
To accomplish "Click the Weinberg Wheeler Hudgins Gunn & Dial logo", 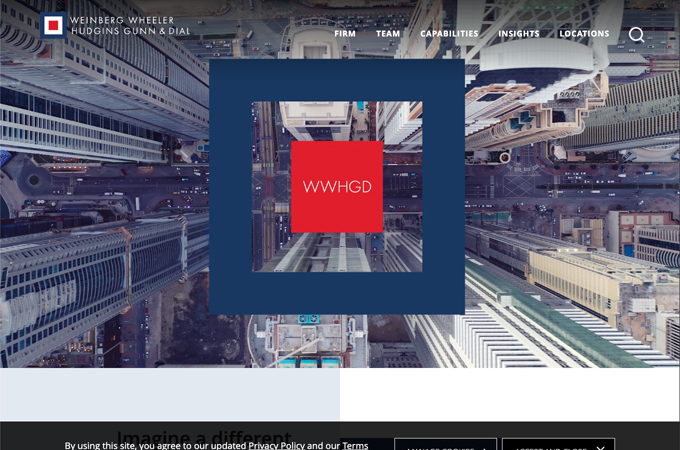I will point(115,26).
